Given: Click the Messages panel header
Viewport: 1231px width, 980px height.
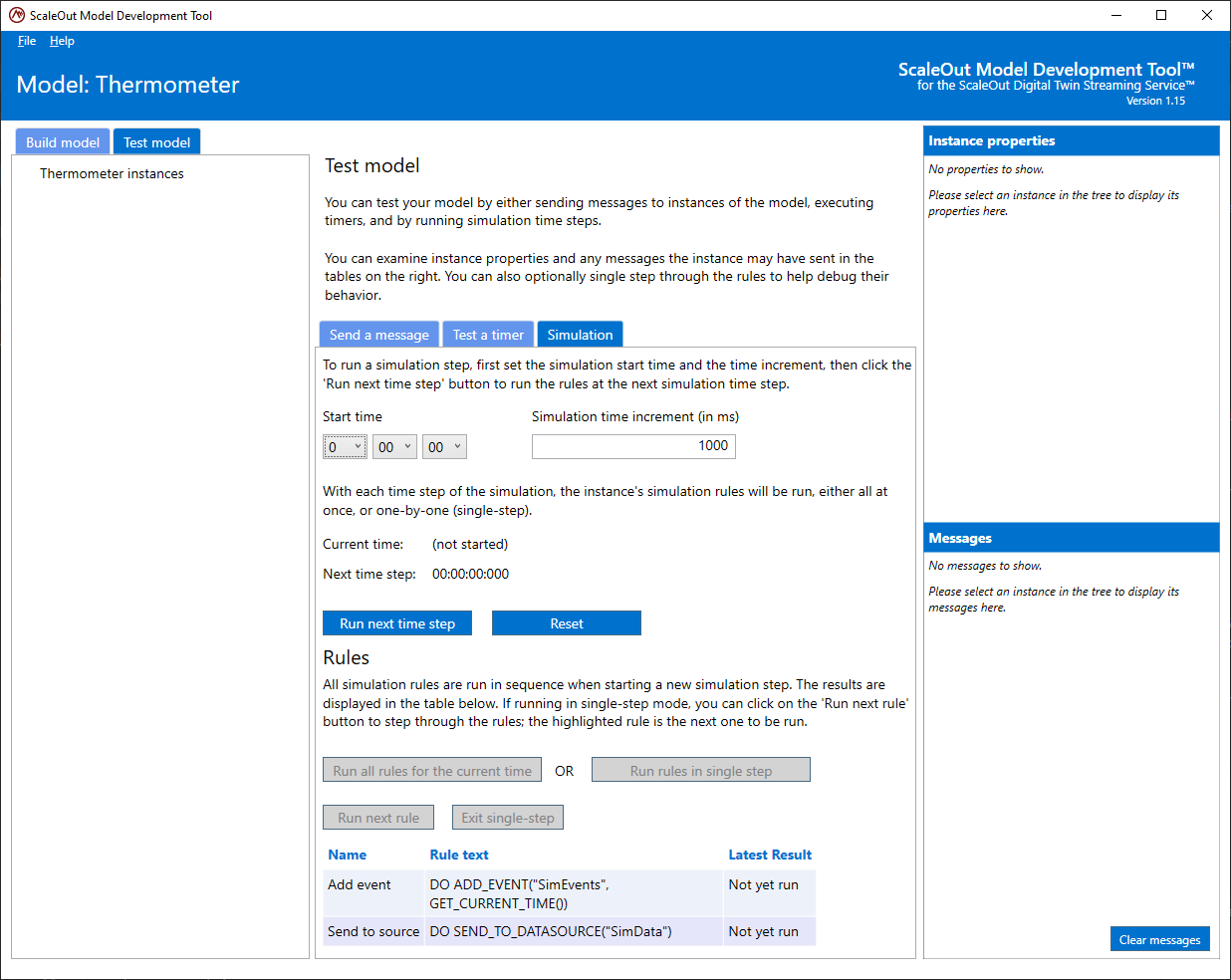Looking at the screenshot, I should click(1072, 538).
